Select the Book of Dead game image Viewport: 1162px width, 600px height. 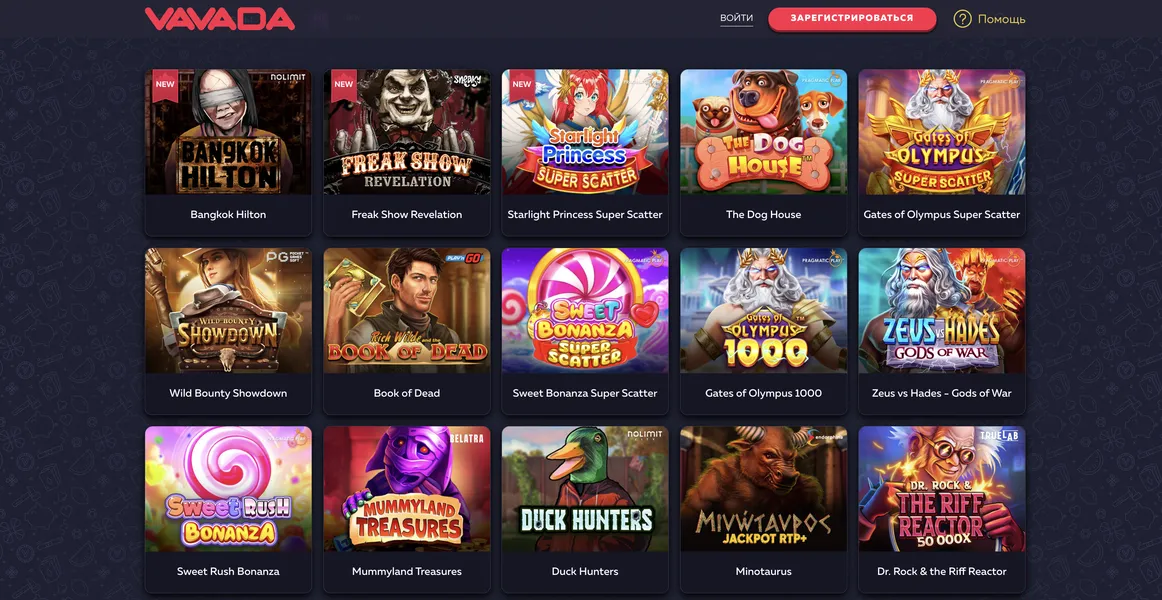(407, 310)
